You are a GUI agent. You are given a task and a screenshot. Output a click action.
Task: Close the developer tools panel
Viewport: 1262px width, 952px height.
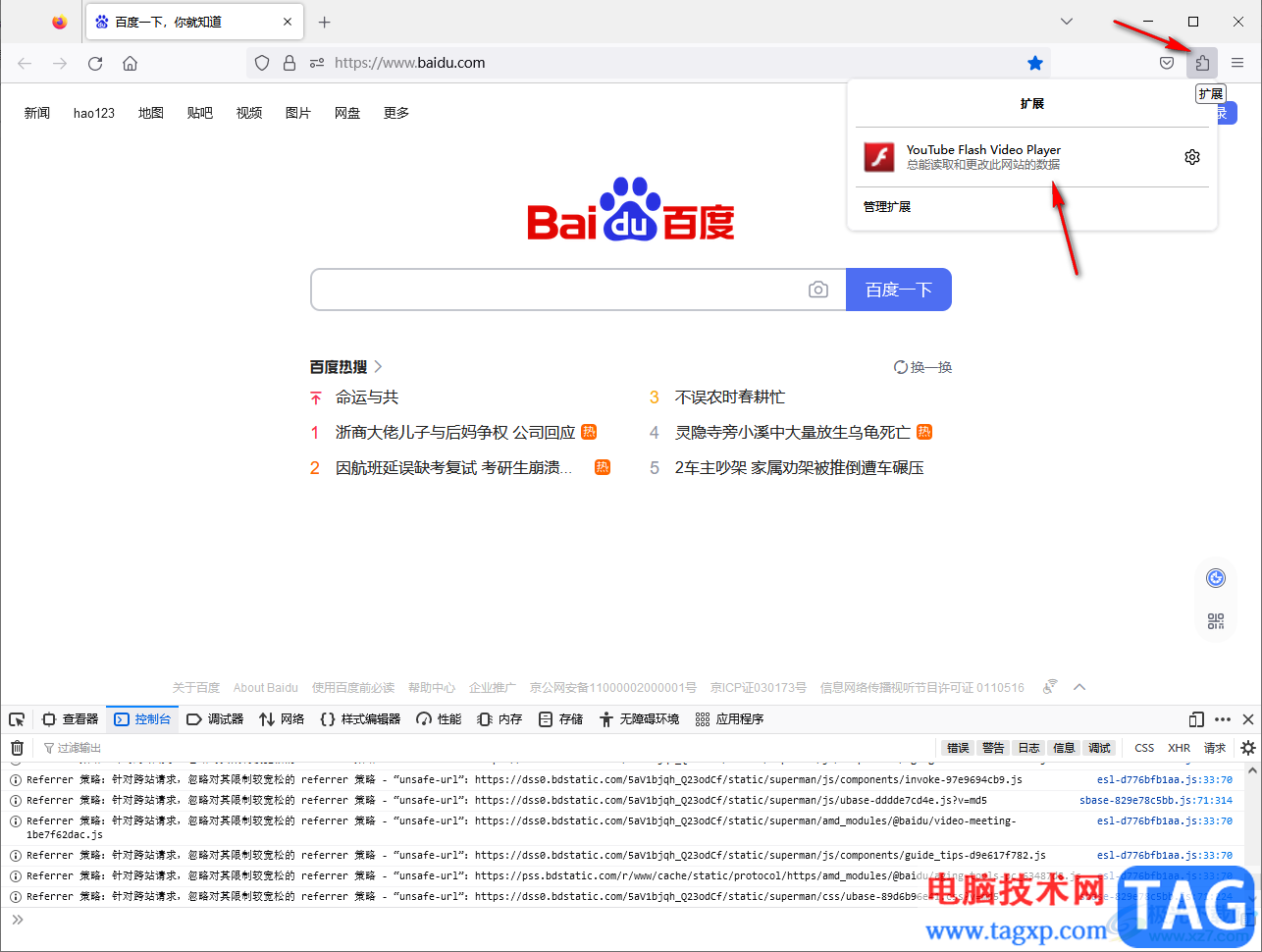click(1248, 719)
